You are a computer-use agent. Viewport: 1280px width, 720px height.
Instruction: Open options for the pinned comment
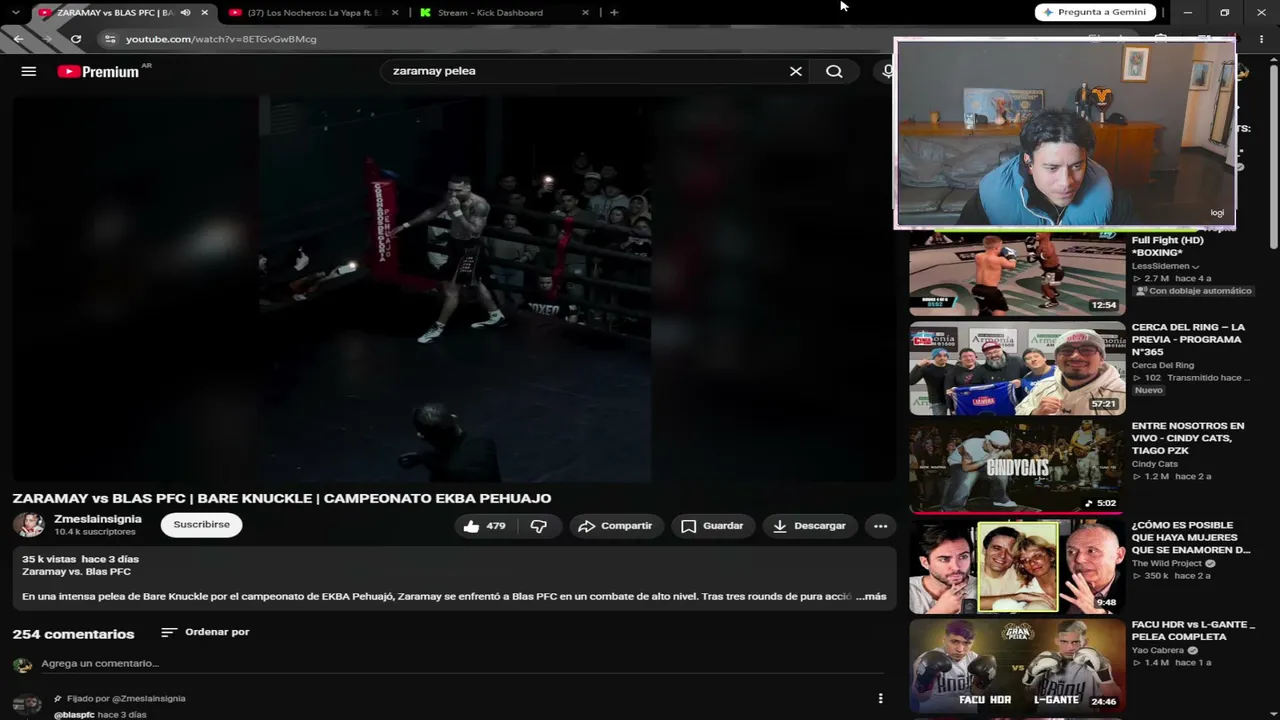point(880,698)
